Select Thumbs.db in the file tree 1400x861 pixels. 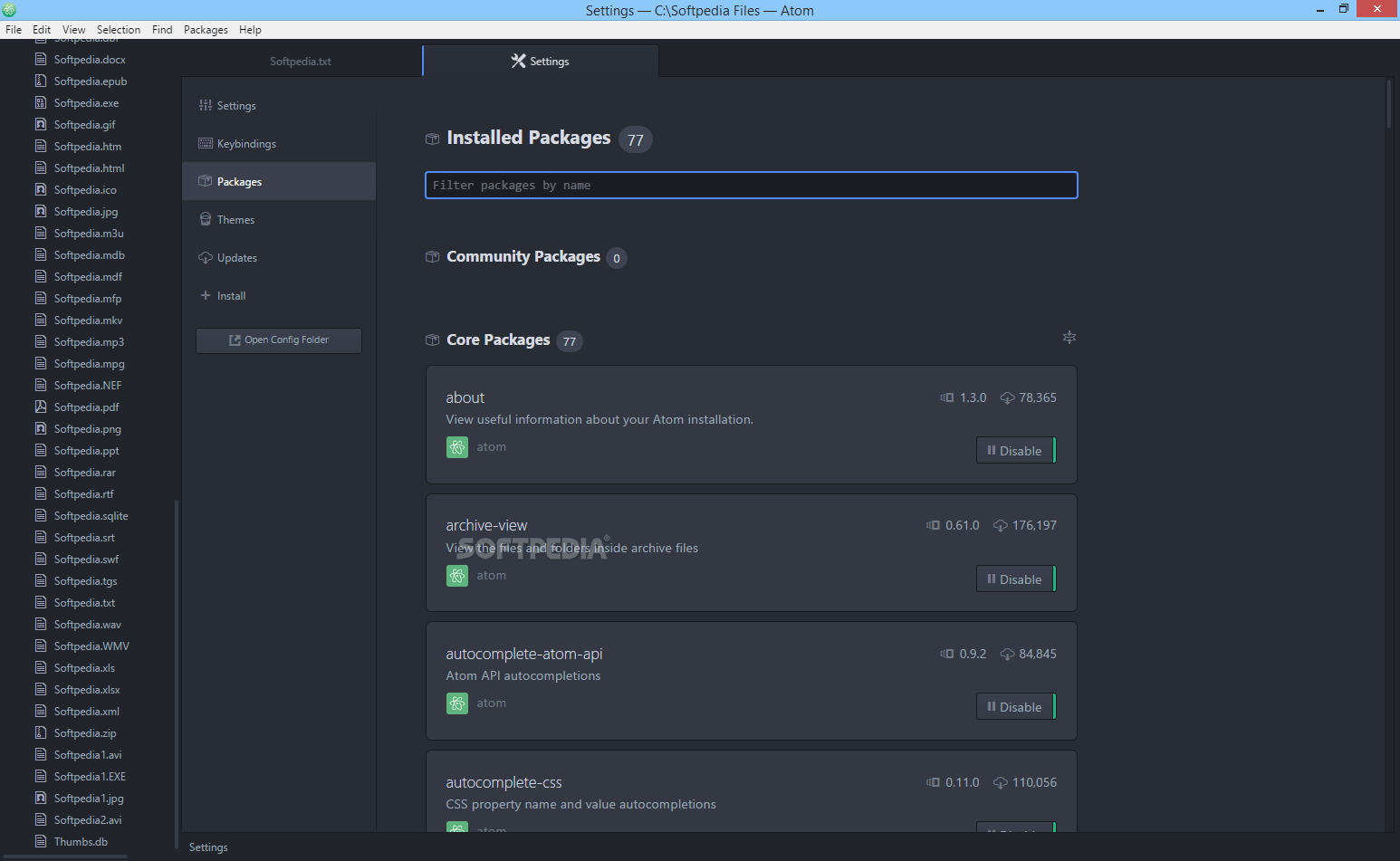point(81,842)
